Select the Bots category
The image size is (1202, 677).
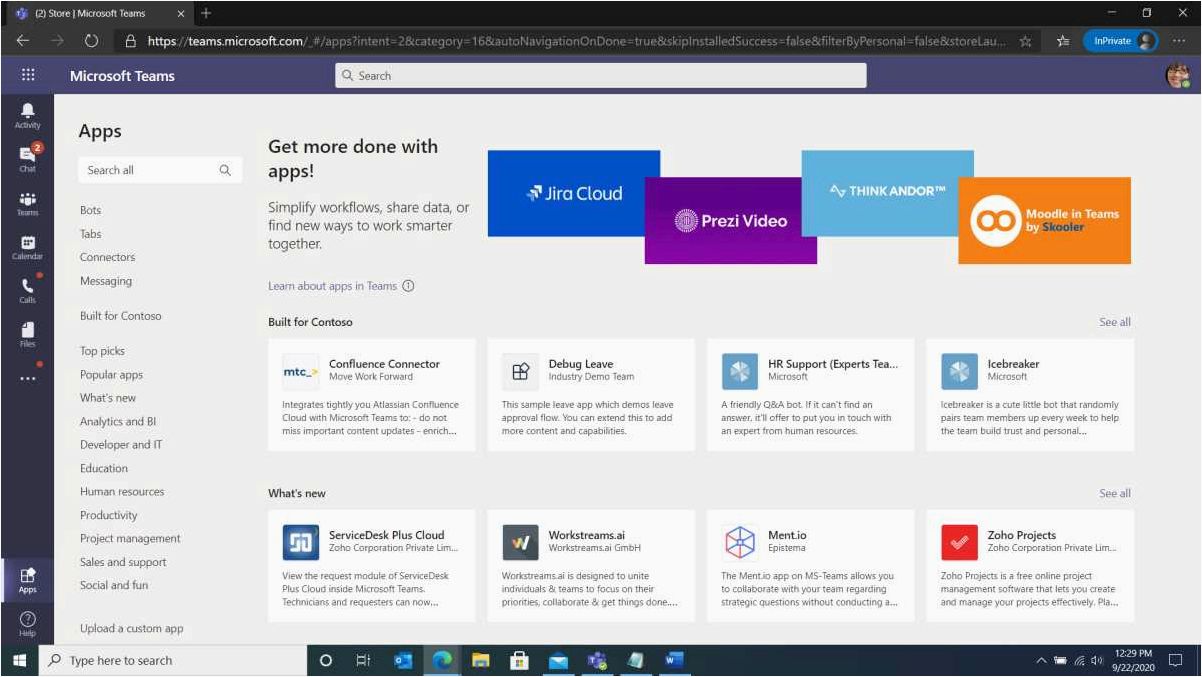[x=91, y=210]
